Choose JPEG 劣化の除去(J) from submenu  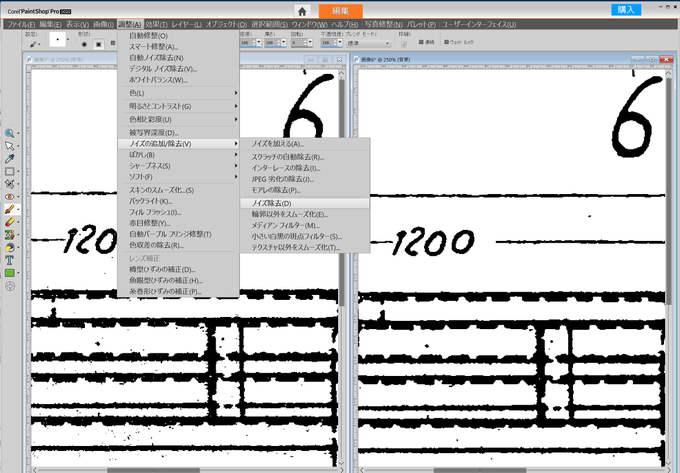305,179
